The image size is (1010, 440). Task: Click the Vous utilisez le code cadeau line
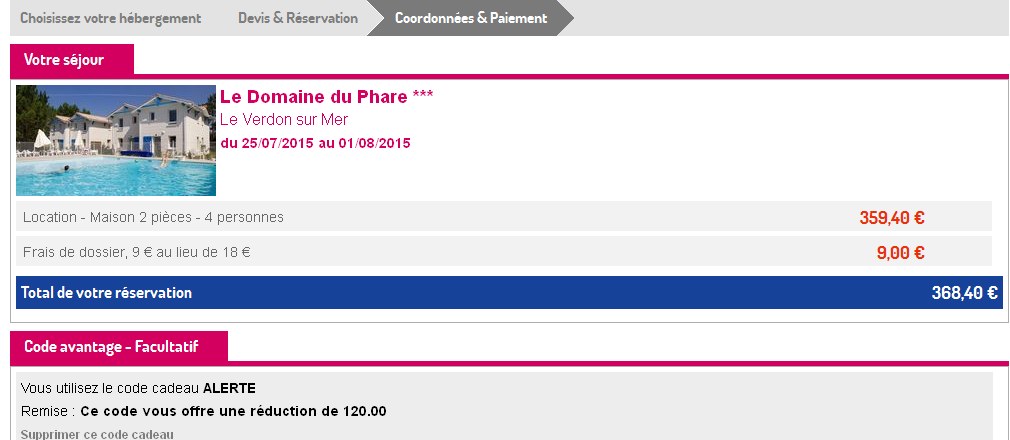tap(110, 388)
